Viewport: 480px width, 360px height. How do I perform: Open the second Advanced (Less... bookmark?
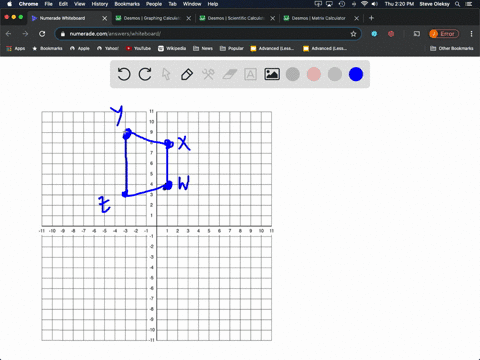click(325, 48)
